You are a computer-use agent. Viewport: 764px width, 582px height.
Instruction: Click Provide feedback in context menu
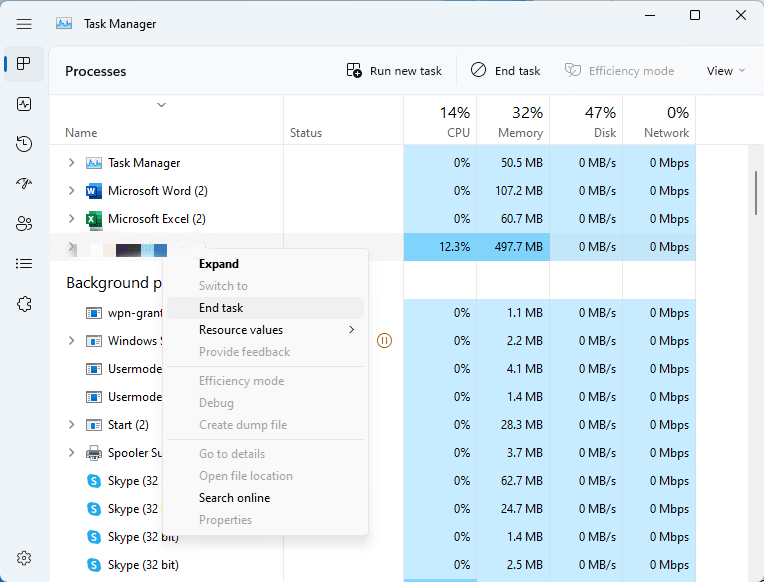[x=266, y=352]
